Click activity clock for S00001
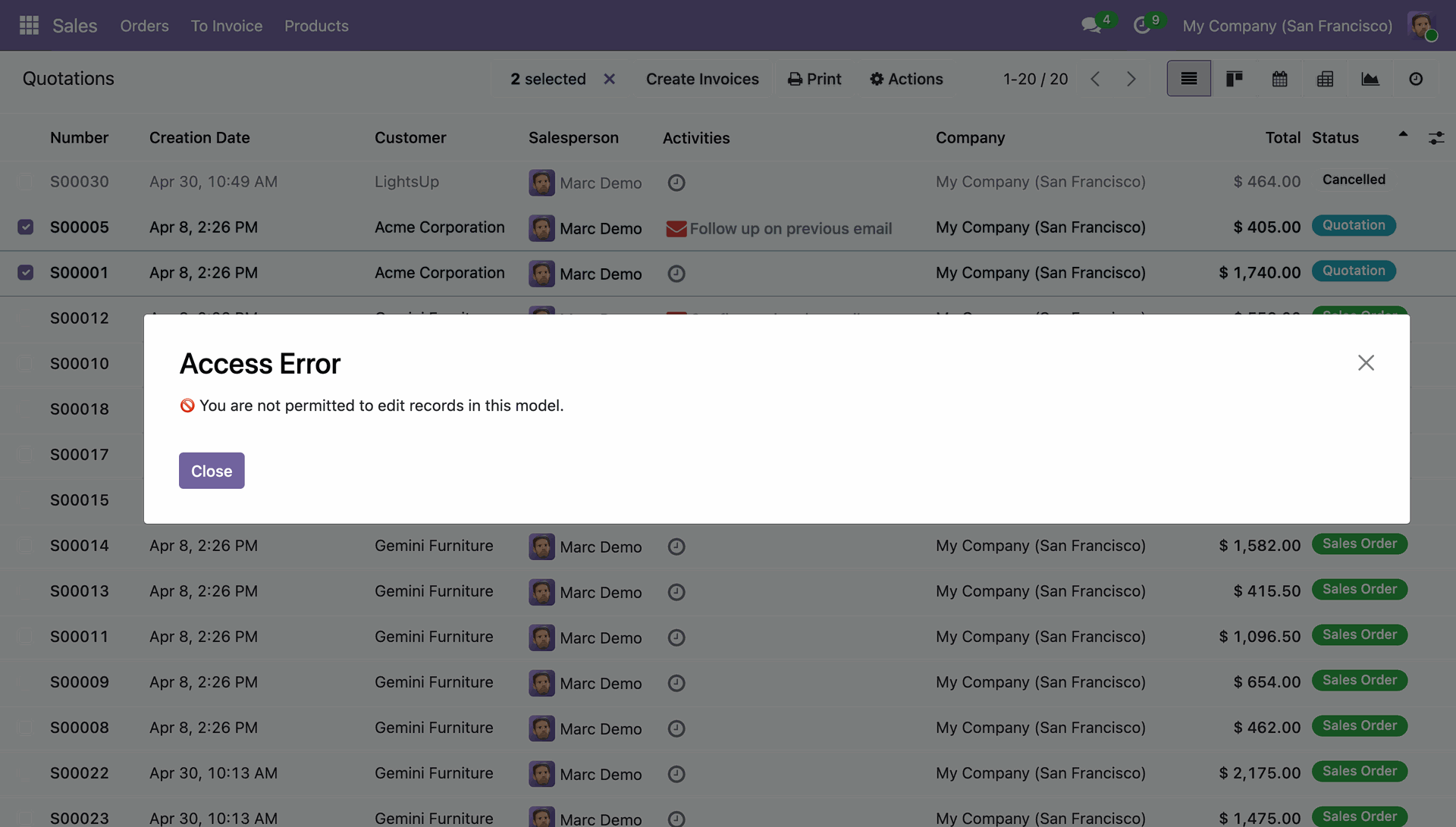The height and width of the screenshot is (827, 1456). (676, 274)
